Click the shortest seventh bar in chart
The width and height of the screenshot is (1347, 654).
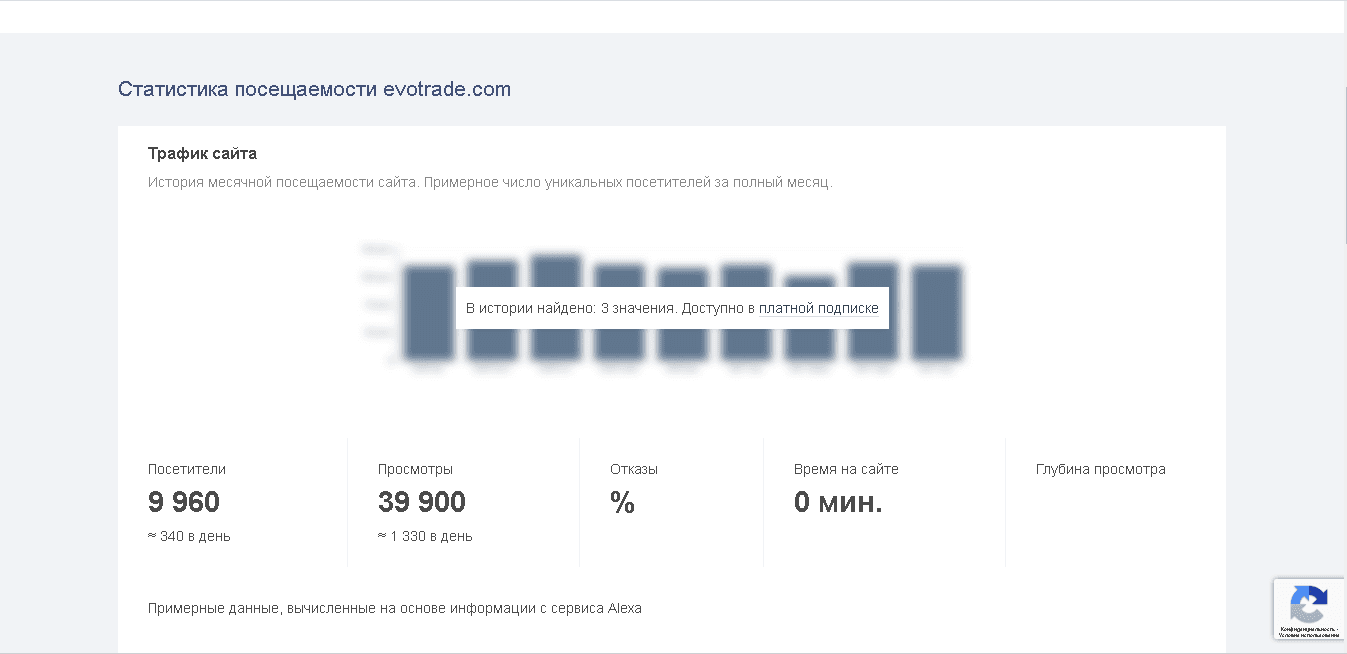pos(809,340)
